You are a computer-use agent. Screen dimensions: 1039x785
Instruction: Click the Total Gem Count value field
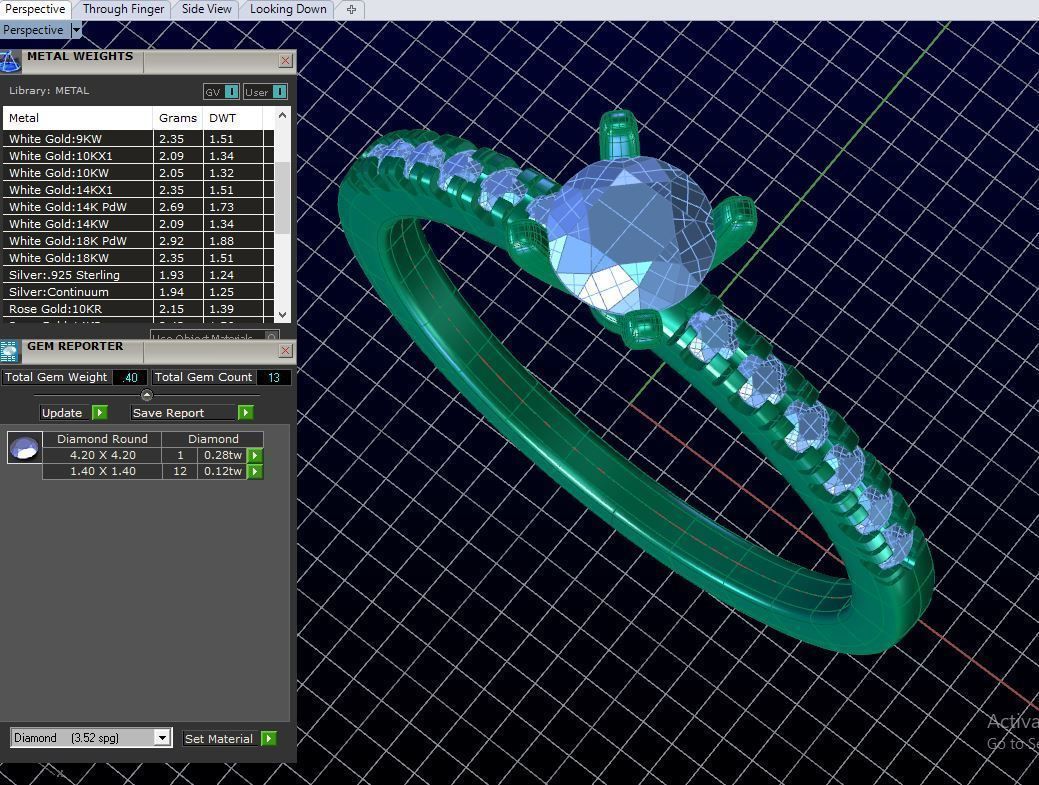pos(274,378)
